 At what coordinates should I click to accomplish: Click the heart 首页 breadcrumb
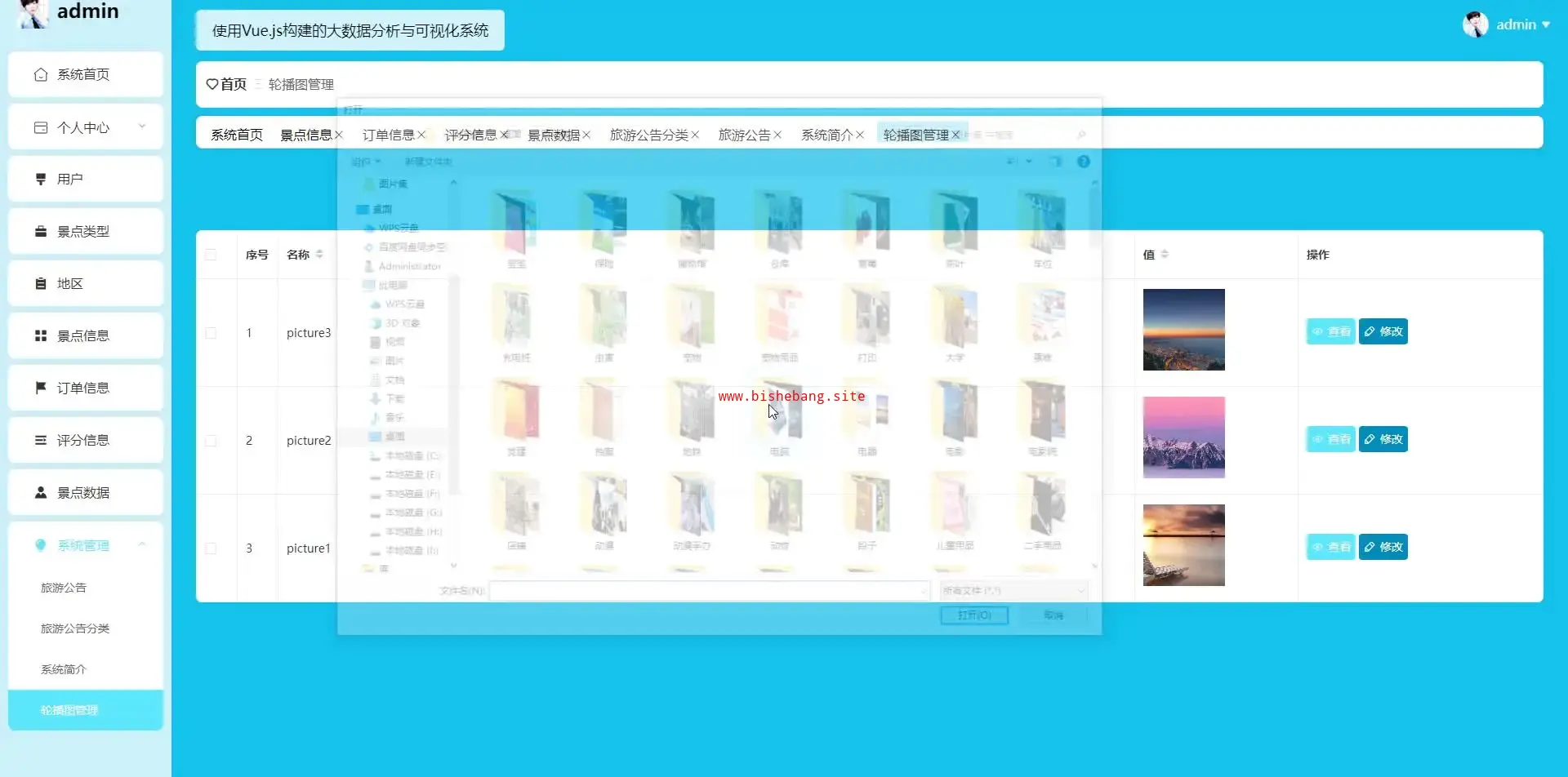(226, 84)
